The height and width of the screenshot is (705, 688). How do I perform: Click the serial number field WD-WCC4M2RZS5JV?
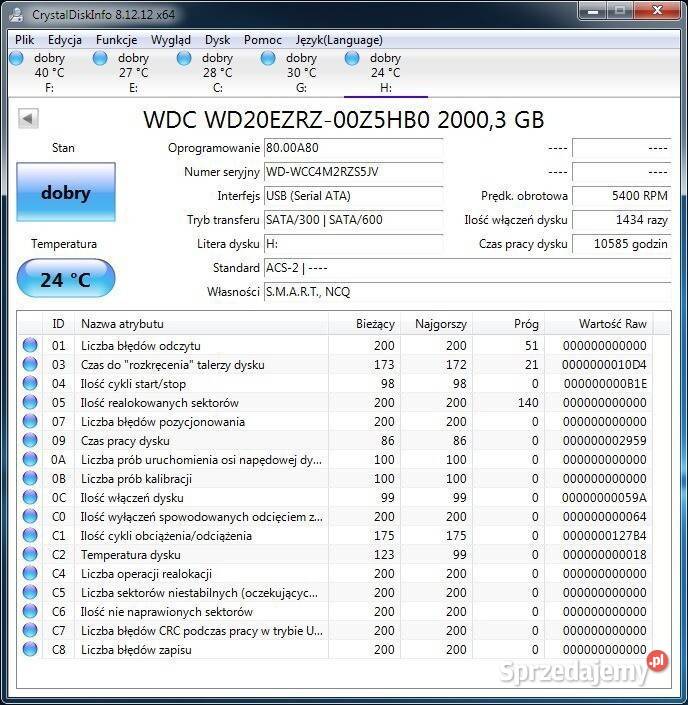click(353, 172)
